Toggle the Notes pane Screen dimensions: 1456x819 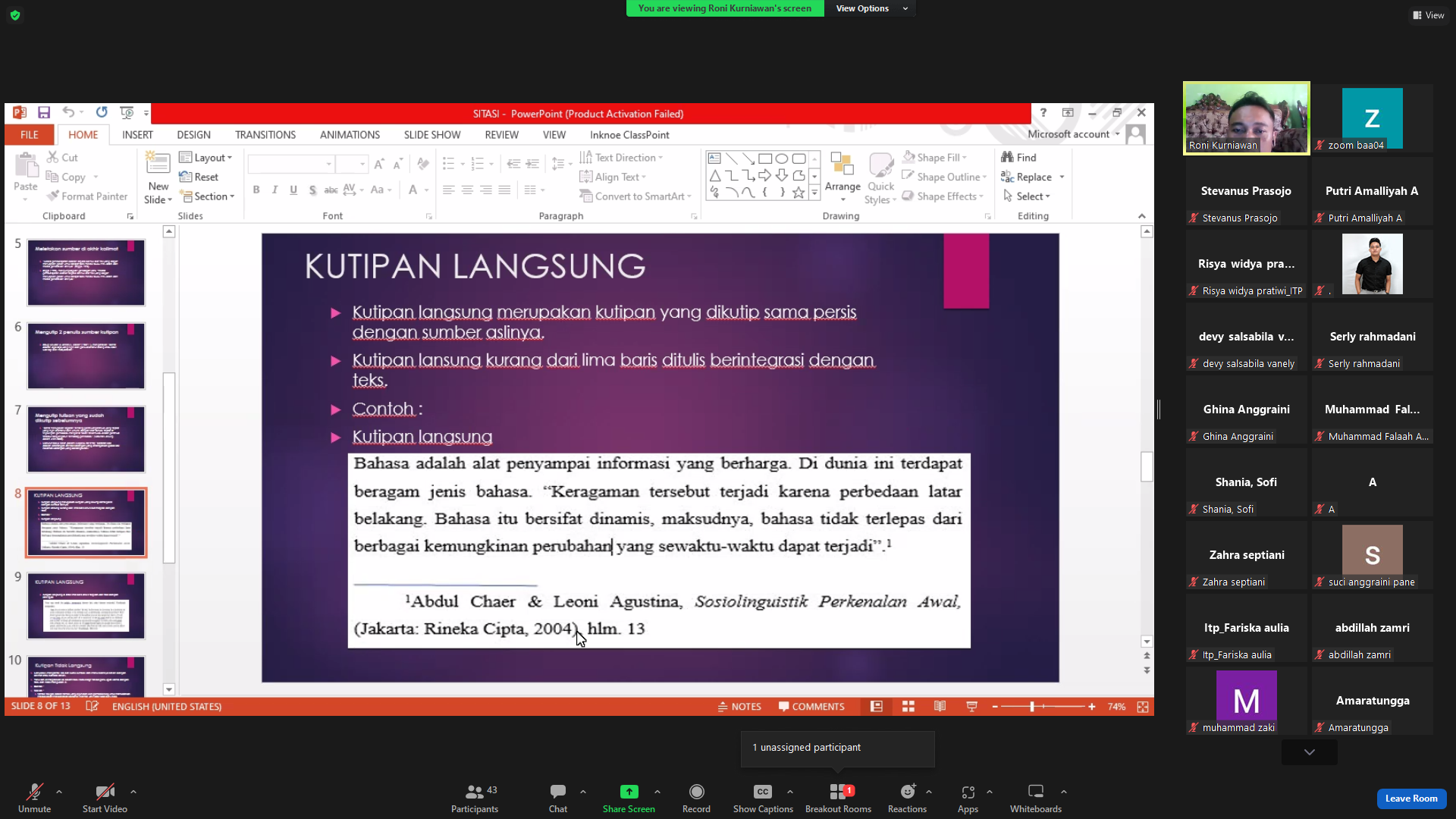pos(739,706)
